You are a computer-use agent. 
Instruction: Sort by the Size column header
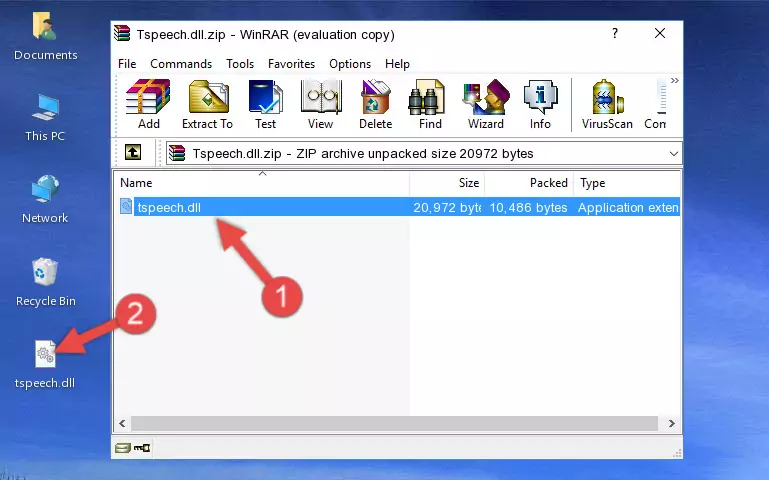(x=447, y=183)
